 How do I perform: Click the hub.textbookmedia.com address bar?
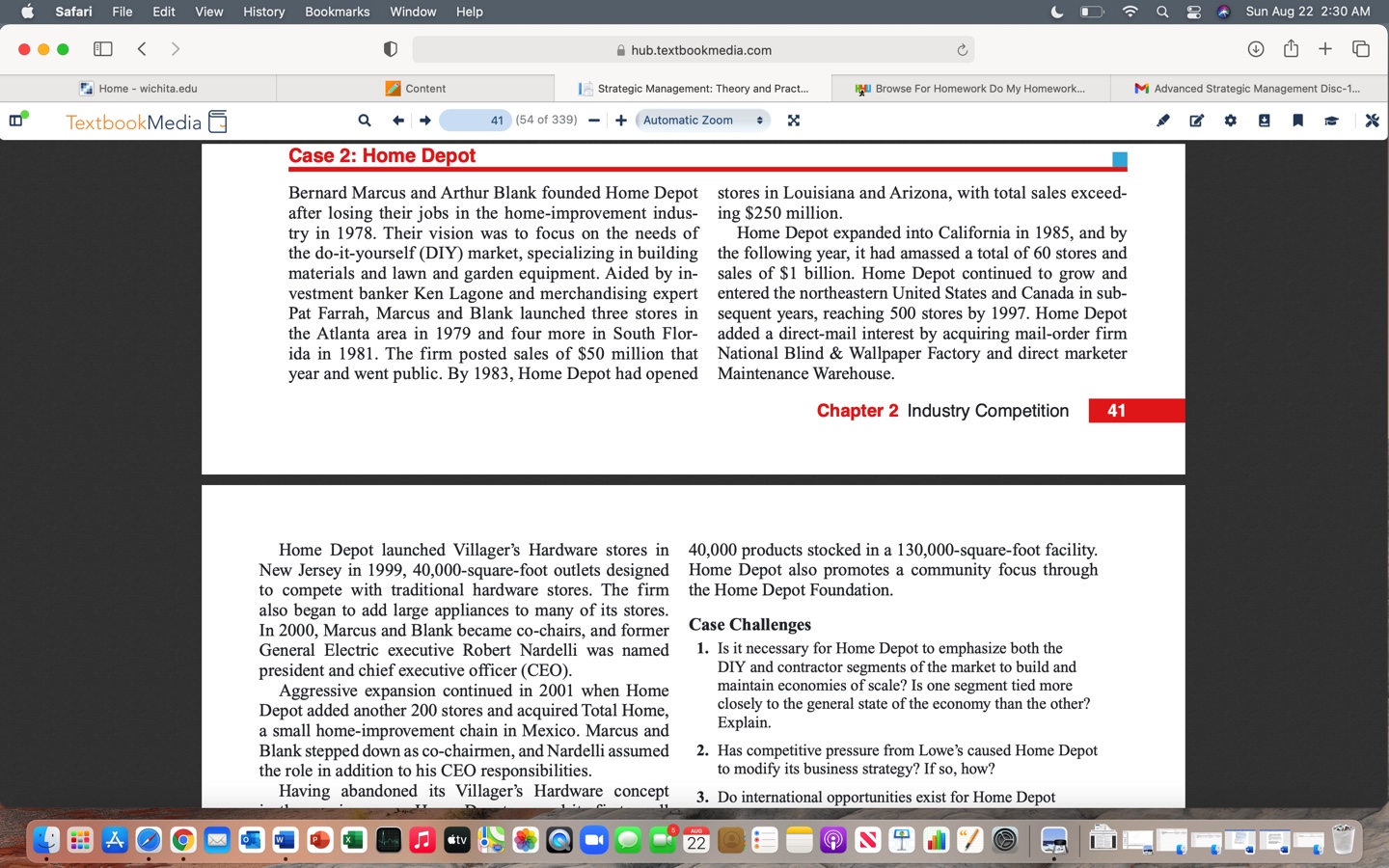[694, 50]
